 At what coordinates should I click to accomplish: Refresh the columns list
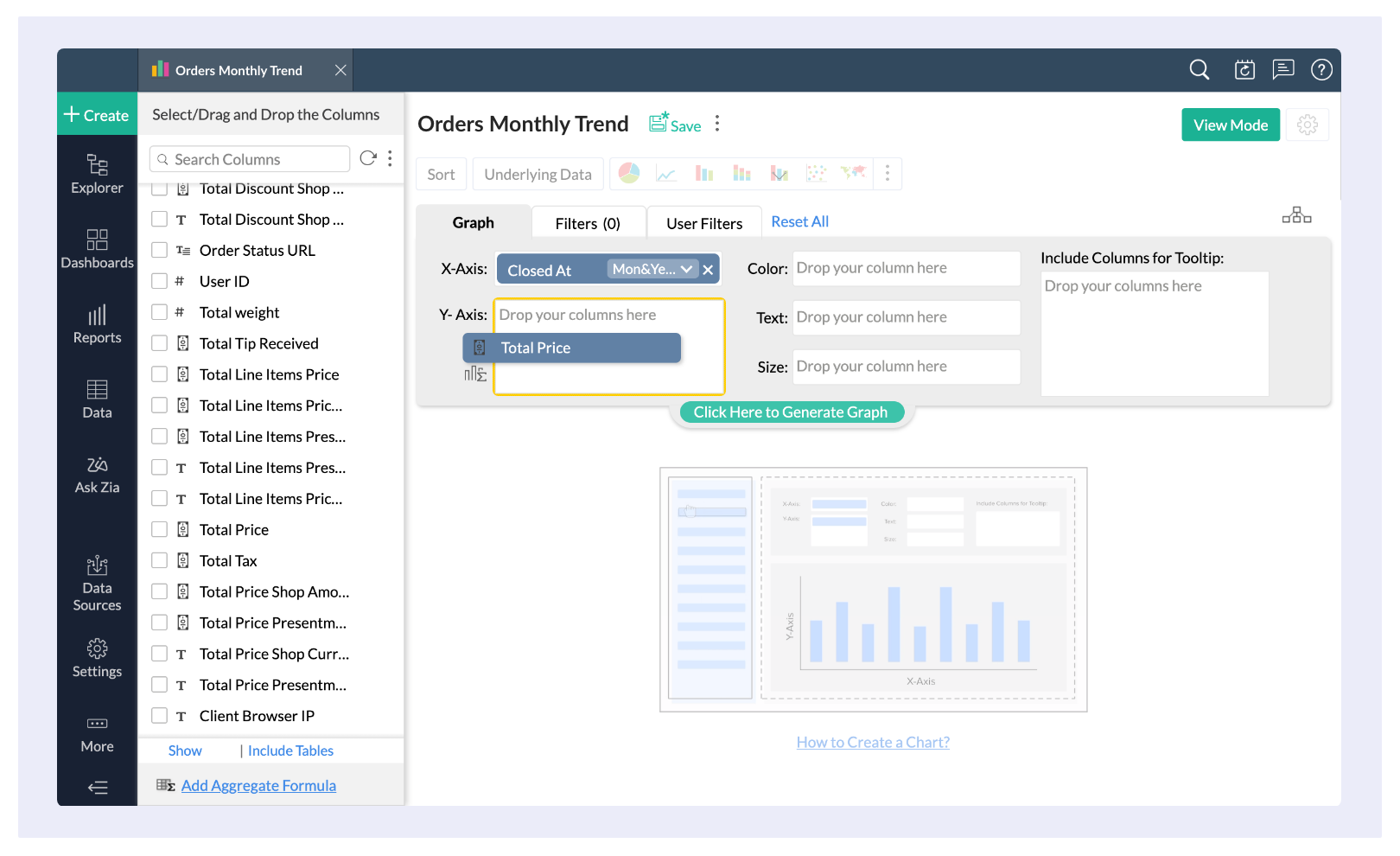click(x=368, y=158)
